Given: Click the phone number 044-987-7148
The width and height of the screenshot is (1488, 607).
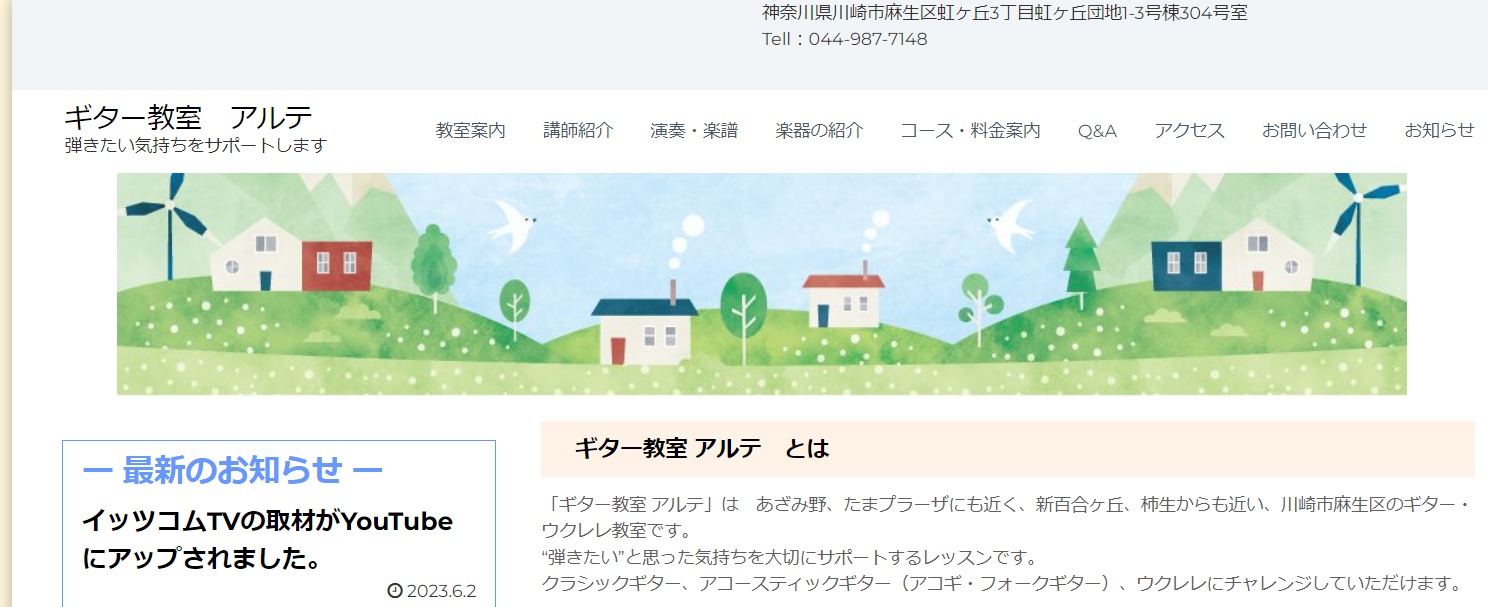Looking at the screenshot, I should 867,39.
